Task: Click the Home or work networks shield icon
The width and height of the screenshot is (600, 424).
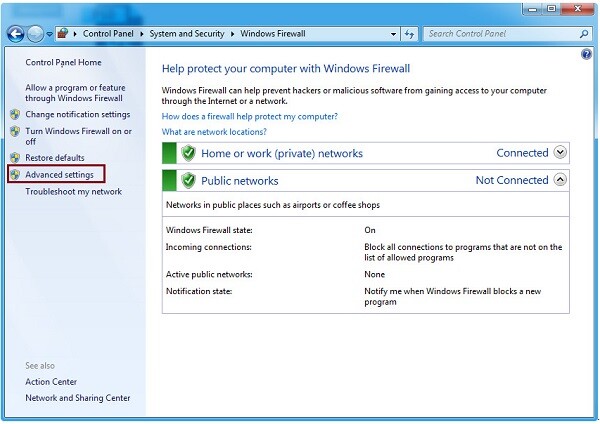Action: click(188, 153)
